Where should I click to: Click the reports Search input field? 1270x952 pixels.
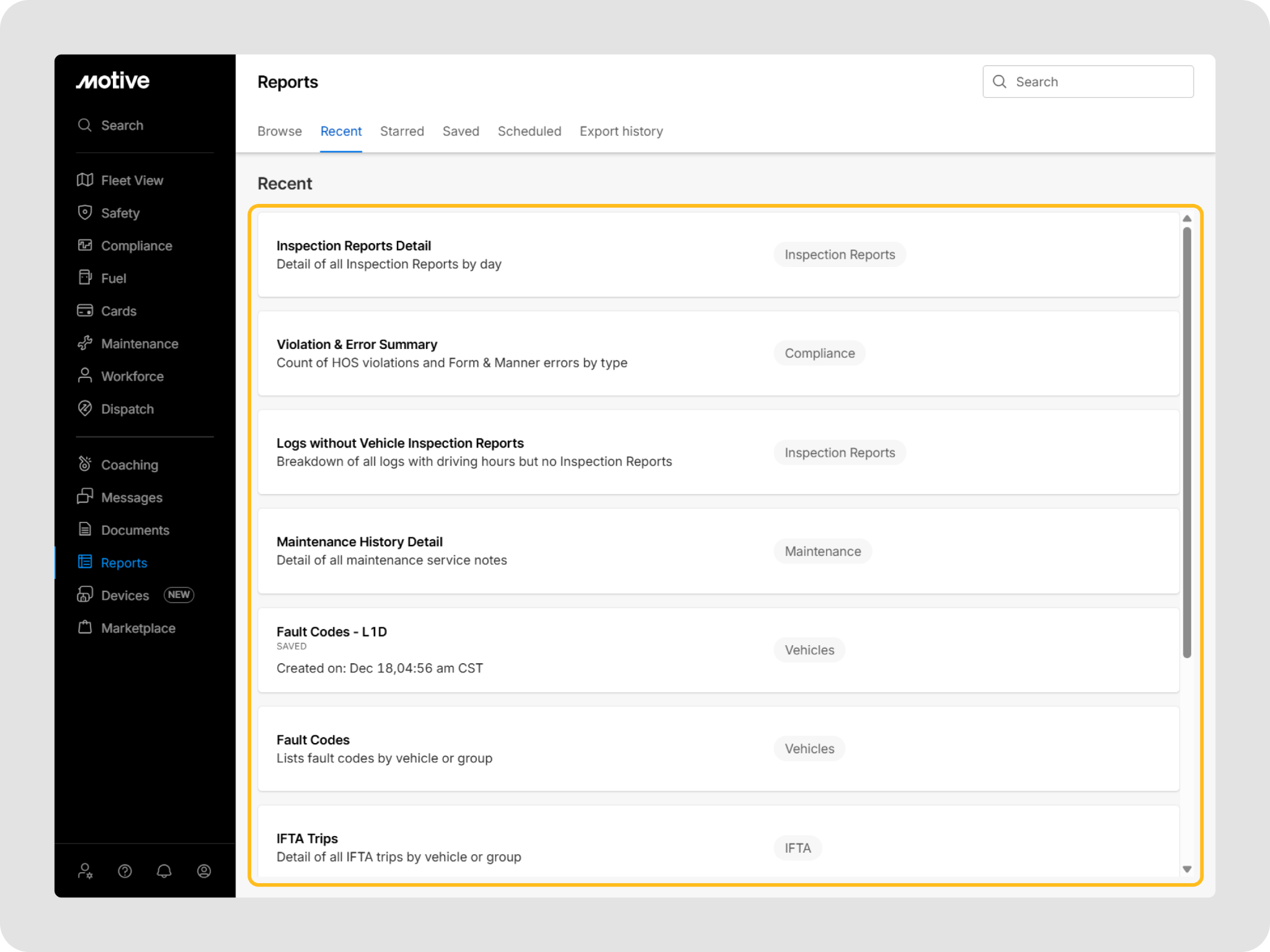1098,82
